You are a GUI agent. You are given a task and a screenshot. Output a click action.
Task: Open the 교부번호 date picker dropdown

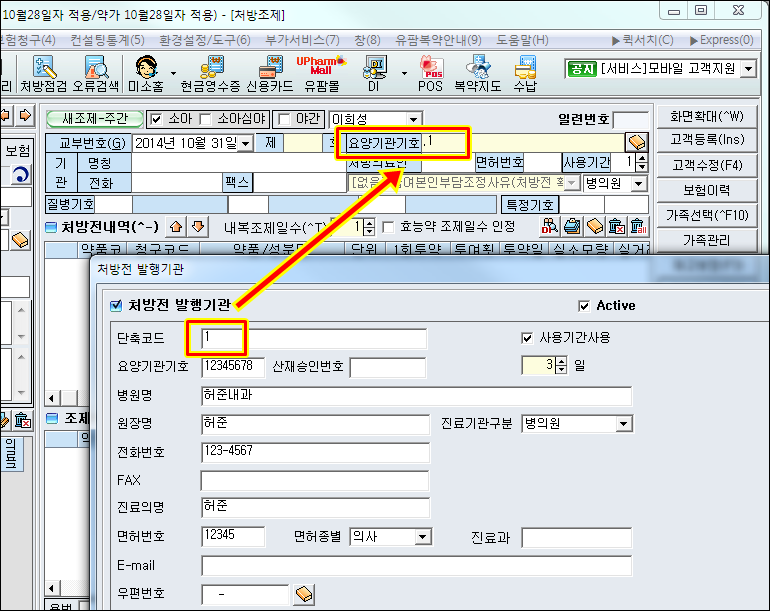point(246,143)
